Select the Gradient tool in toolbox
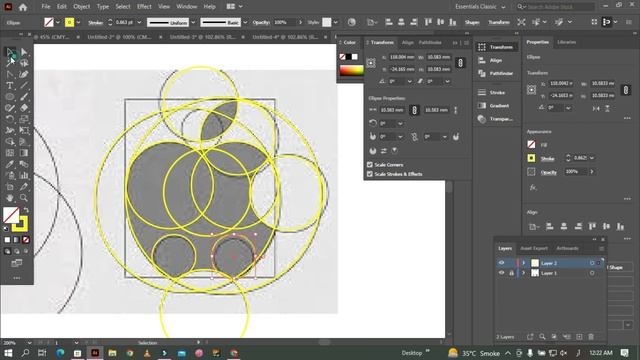 pos(24,153)
